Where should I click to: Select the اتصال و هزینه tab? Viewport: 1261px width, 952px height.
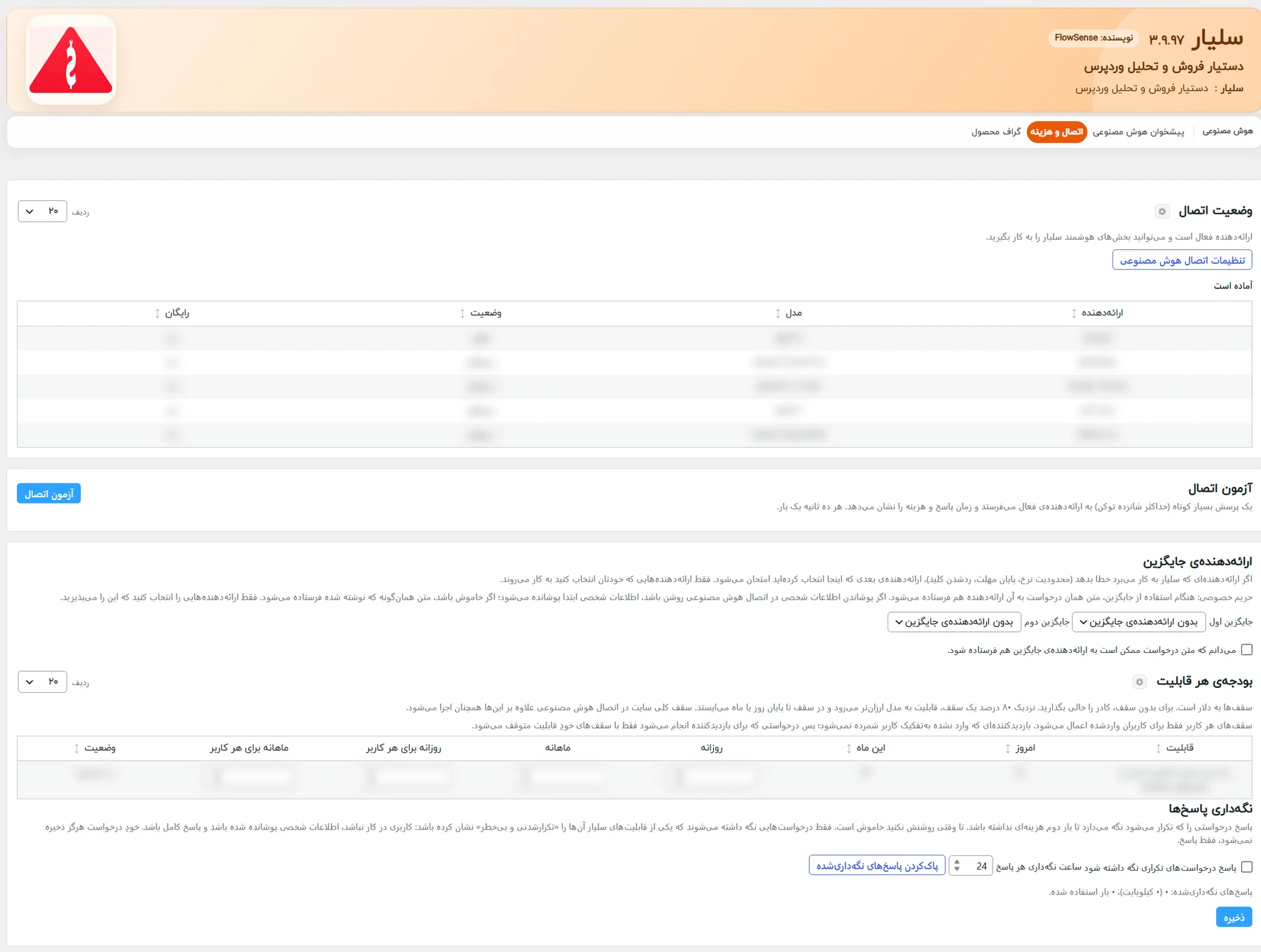(x=1056, y=132)
